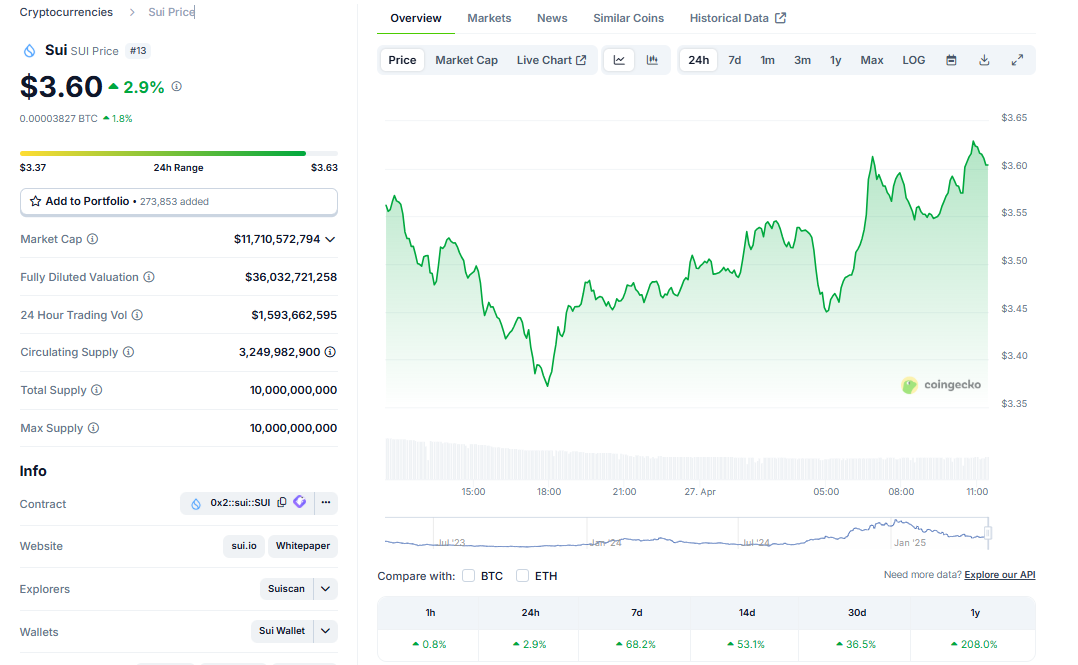Click the $11,710,572,794 market cap value
Screen dimensions: 1078x665
tap(277, 239)
